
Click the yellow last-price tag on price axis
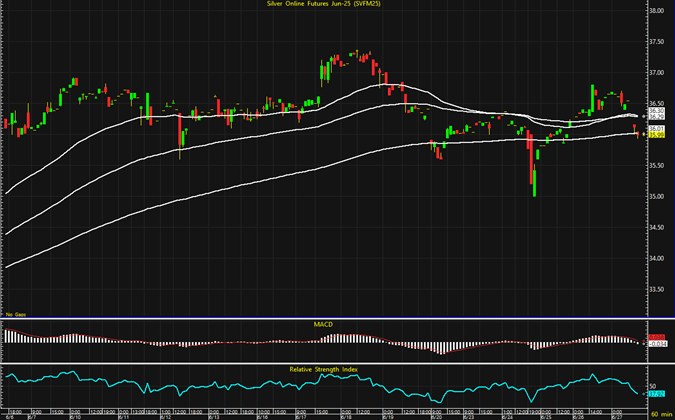(656, 135)
